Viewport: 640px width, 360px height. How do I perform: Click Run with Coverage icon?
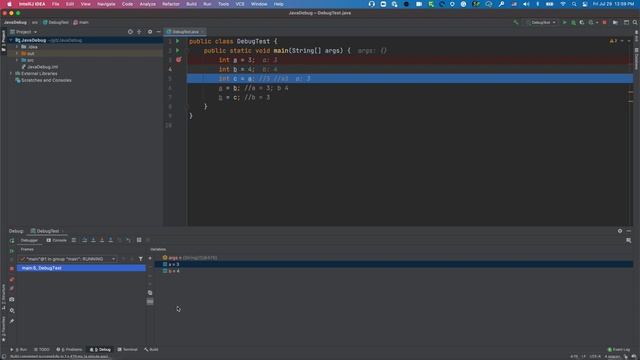pos(582,22)
